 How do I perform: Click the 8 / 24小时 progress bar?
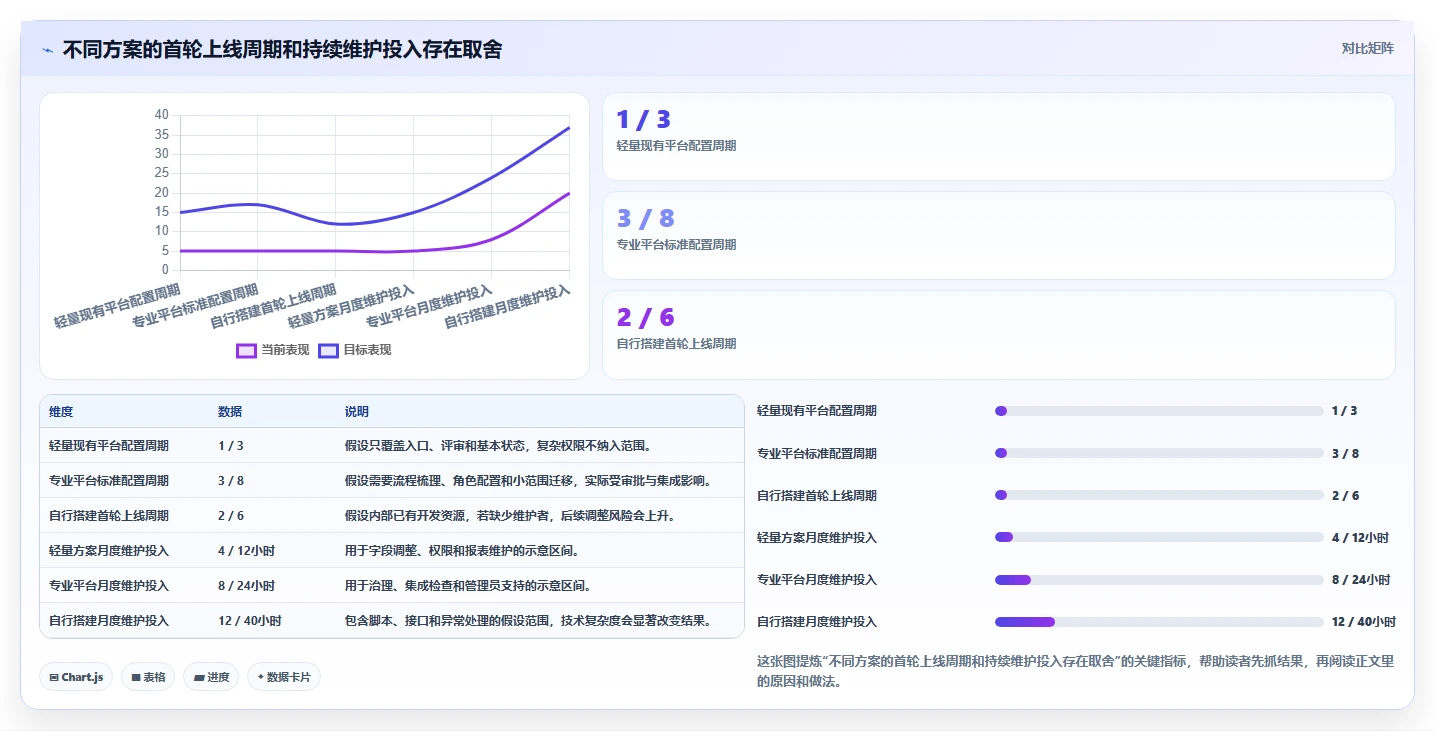click(x=1159, y=580)
